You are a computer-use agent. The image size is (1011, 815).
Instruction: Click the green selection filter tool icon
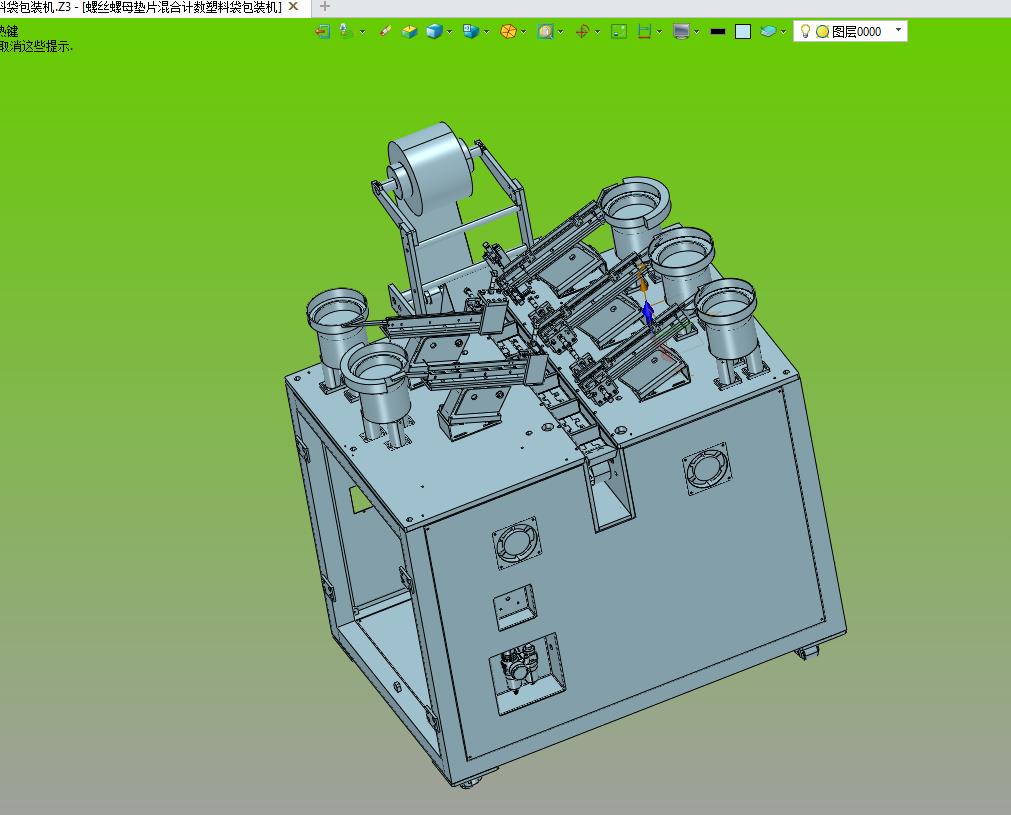(x=346, y=31)
